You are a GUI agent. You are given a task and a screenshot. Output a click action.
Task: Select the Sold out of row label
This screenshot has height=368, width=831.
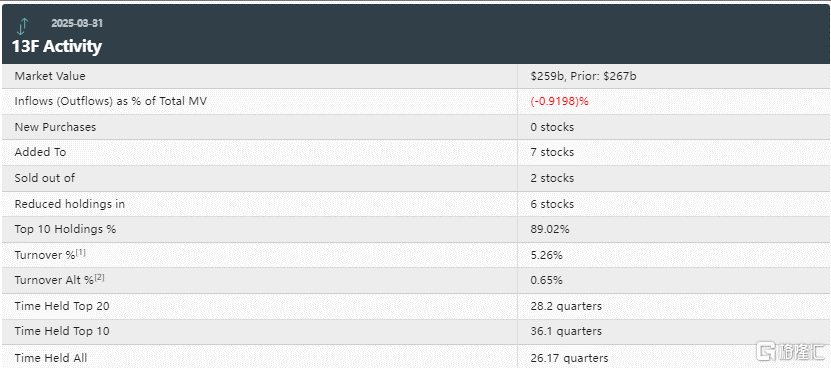coord(45,178)
